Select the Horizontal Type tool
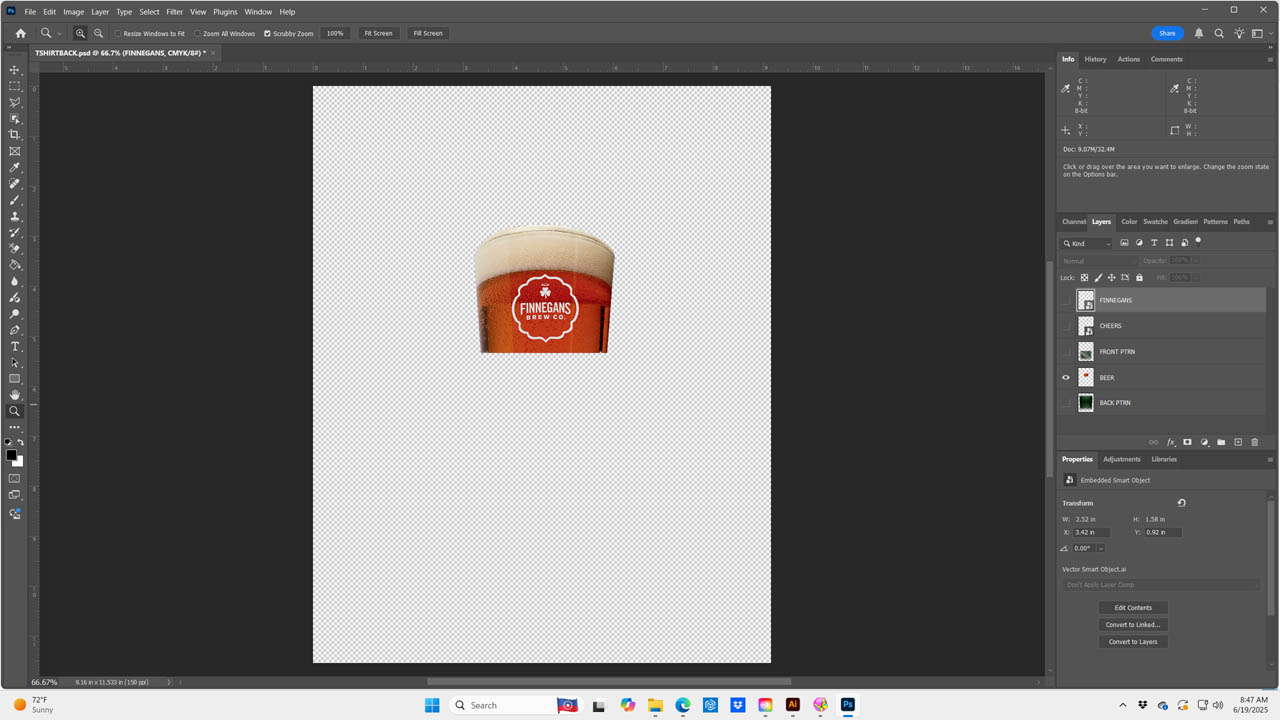This screenshot has height=720, width=1280. 14,346
